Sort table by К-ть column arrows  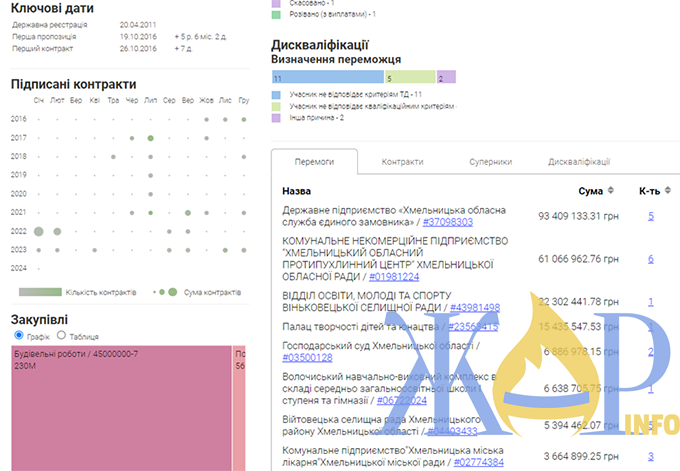[x=667, y=190]
